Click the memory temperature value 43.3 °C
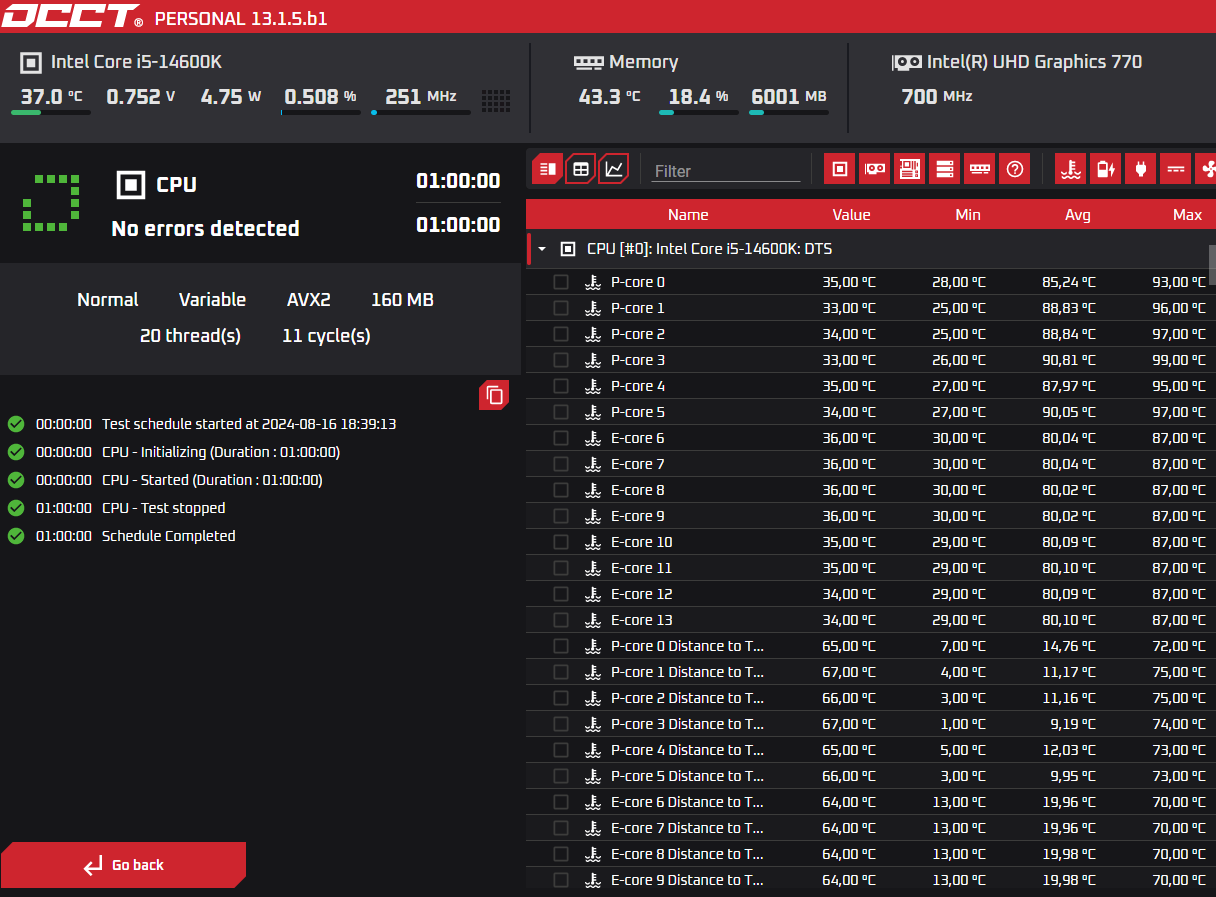 [x=609, y=97]
